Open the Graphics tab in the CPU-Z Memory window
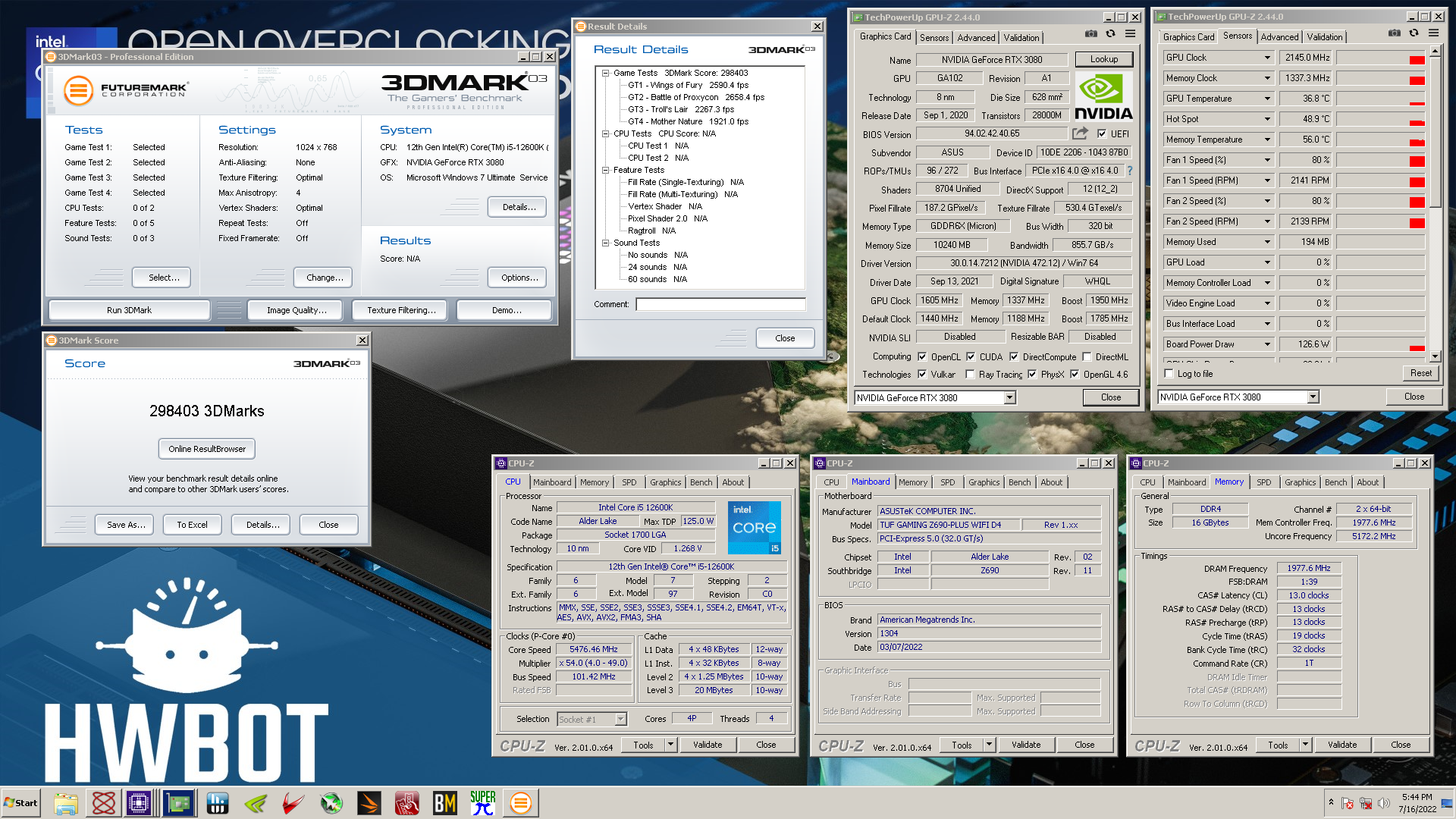The image size is (1456, 819). pyautogui.click(x=1300, y=482)
